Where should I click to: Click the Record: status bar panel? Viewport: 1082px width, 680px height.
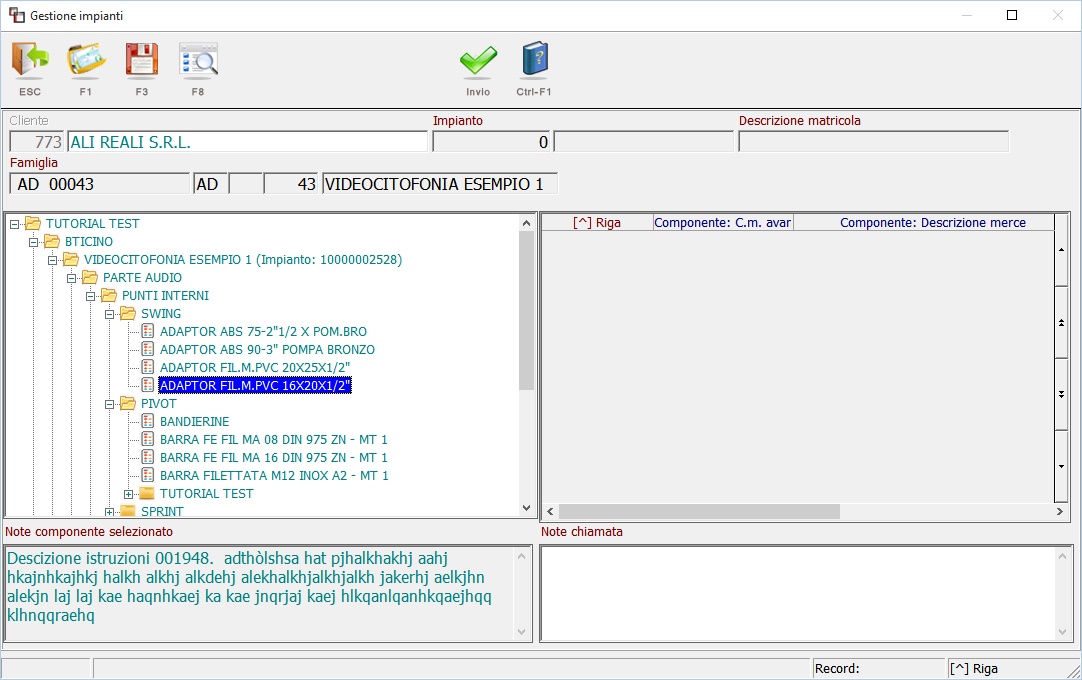click(878, 668)
